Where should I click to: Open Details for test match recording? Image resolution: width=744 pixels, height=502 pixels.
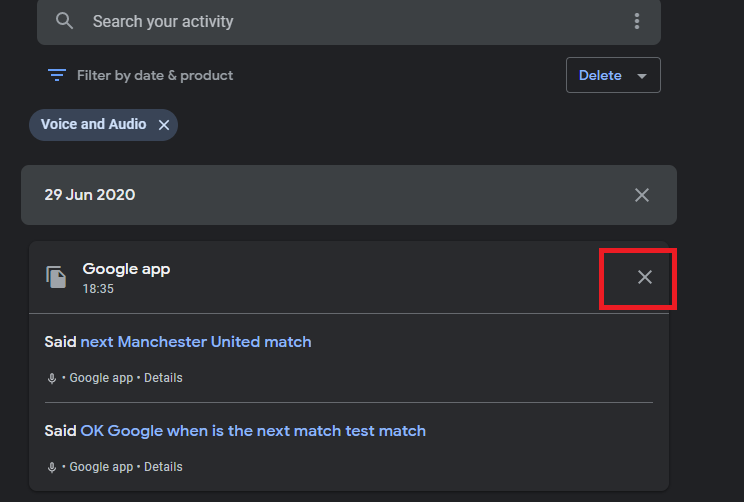pos(163,467)
